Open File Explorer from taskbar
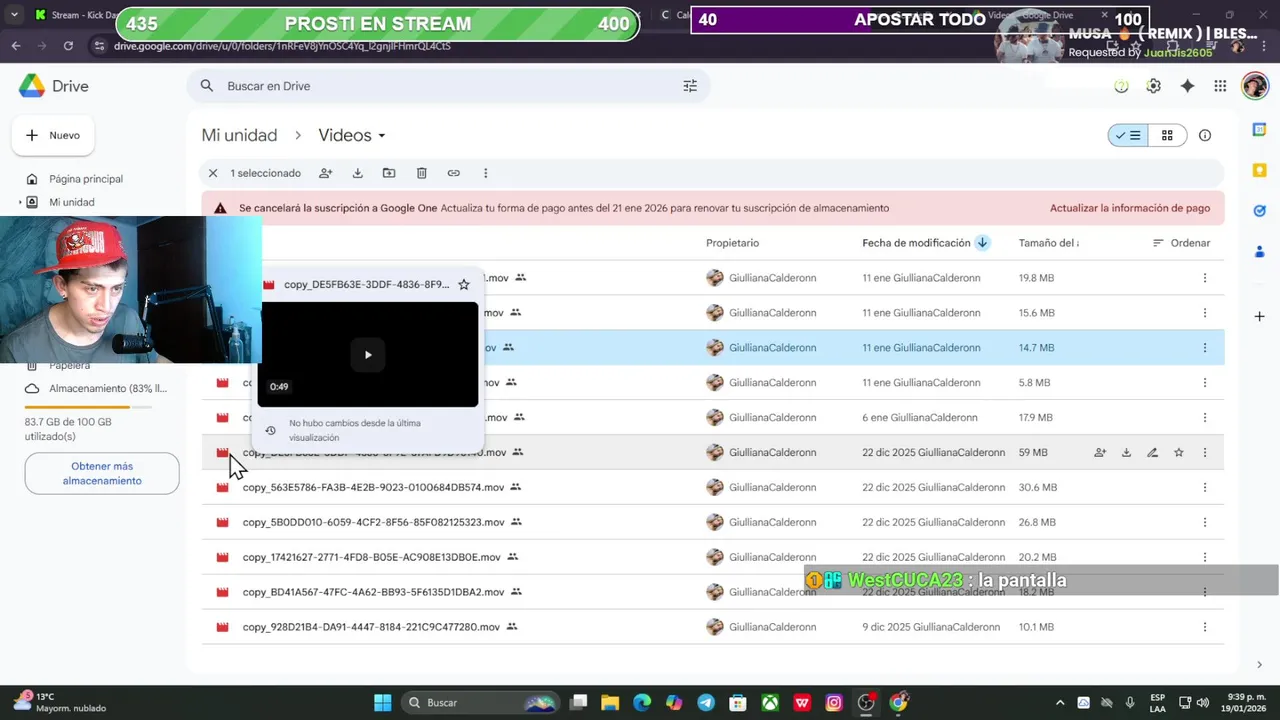This screenshot has height=720, width=1280. [610, 703]
